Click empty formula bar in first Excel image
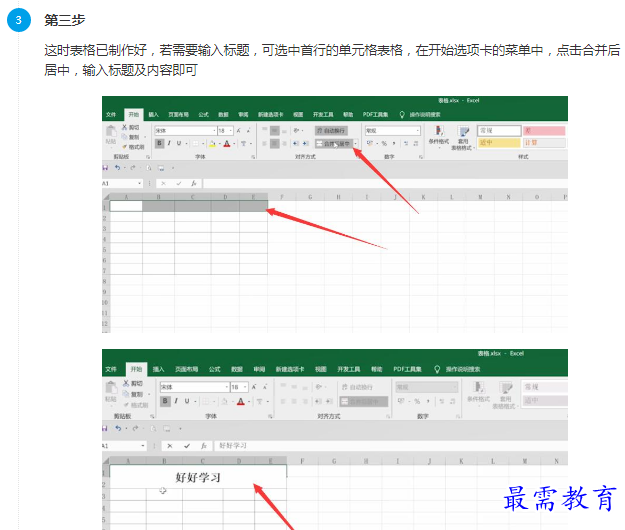Viewport: 625px width, 530px height. click(x=385, y=184)
